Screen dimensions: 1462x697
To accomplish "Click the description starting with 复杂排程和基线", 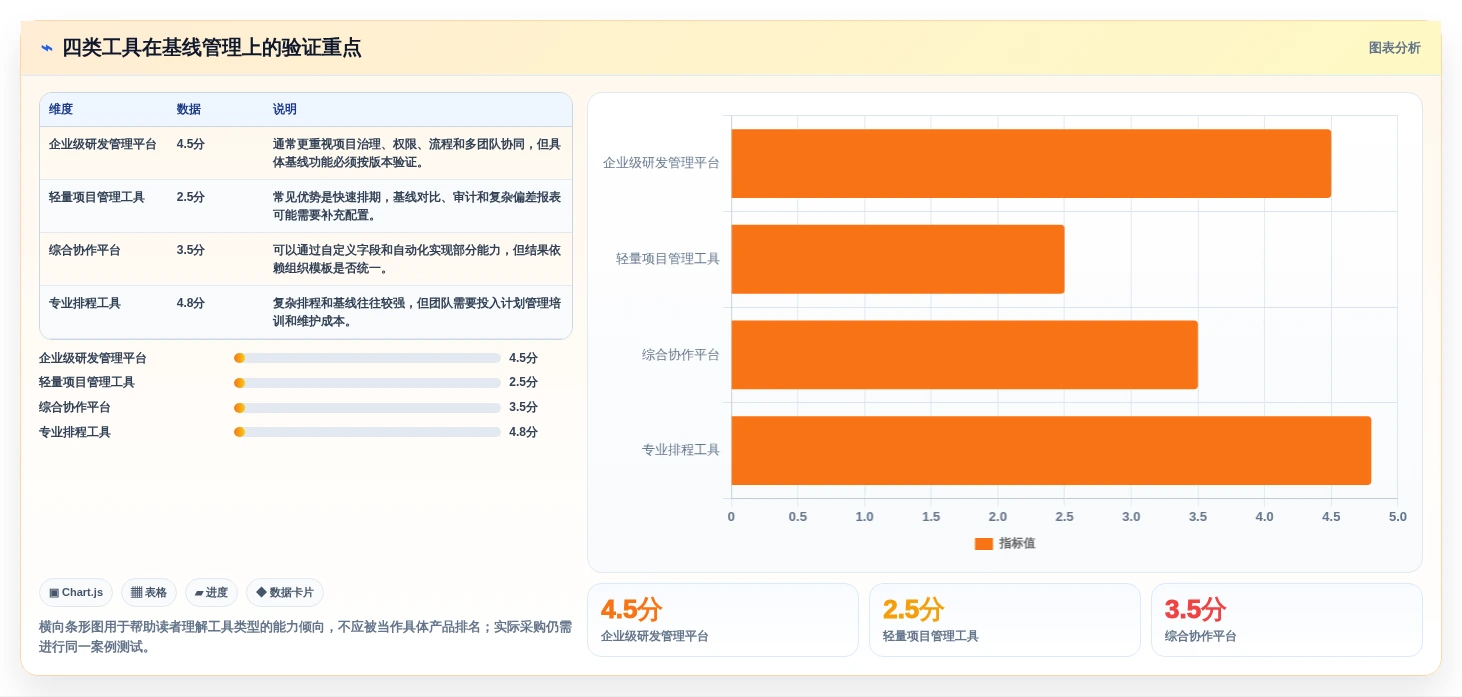I will point(417,312).
